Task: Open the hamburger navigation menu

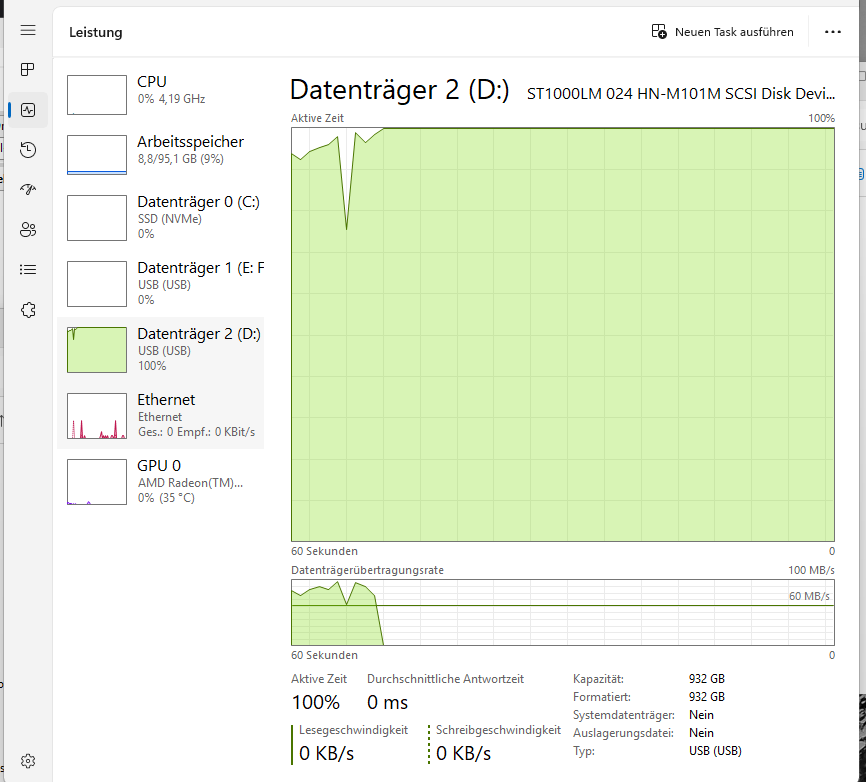Action: tap(28, 31)
